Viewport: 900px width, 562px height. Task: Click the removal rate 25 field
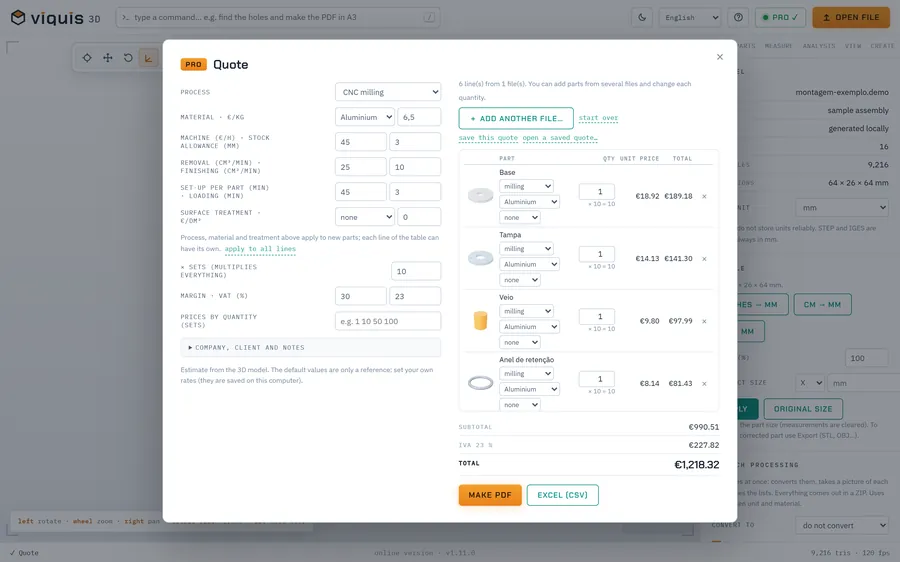[360, 167]
